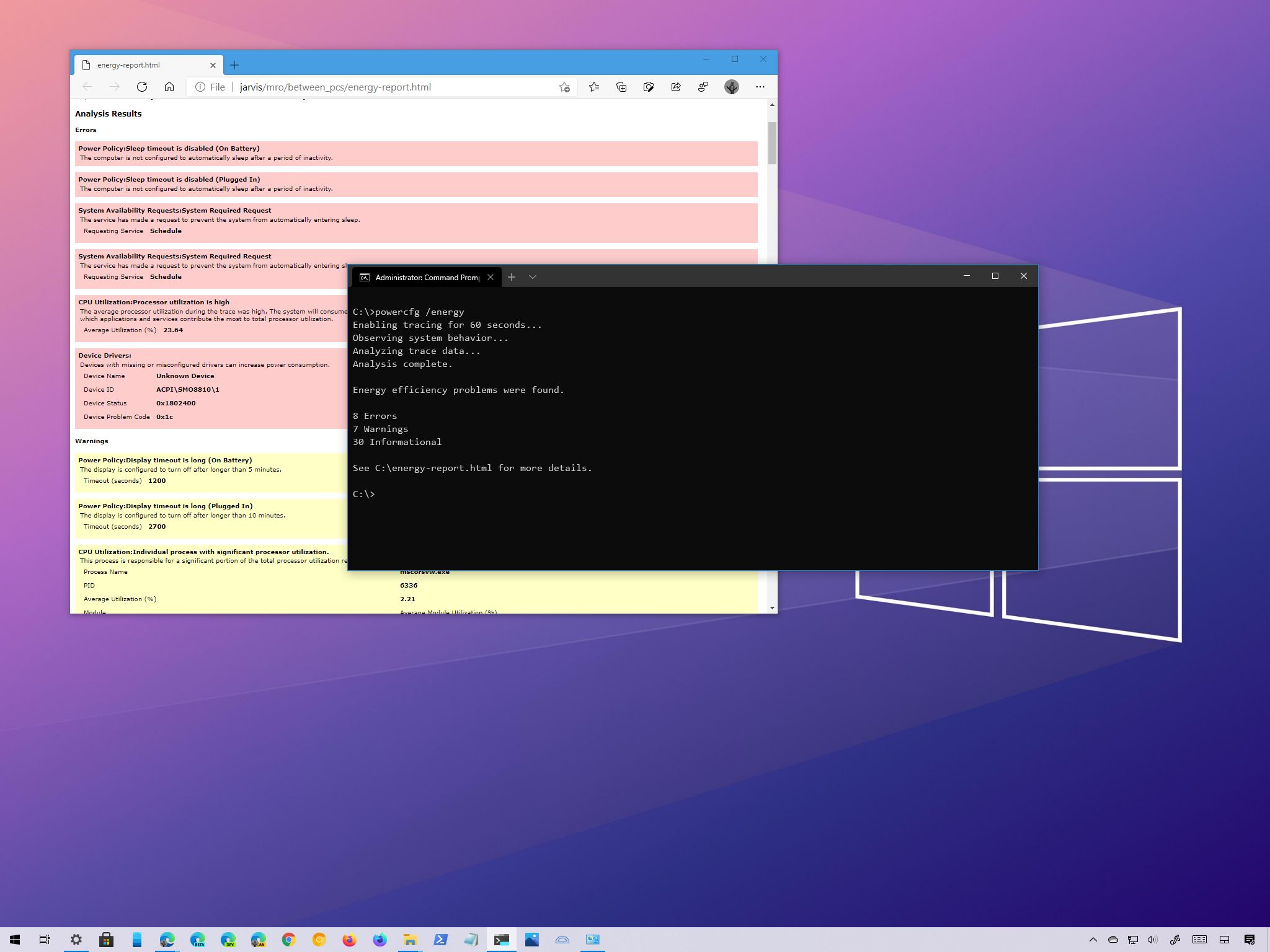Screen dimensions: 1270x952
Task: Open the Favorites list in Edge
Action: (593, 87)
